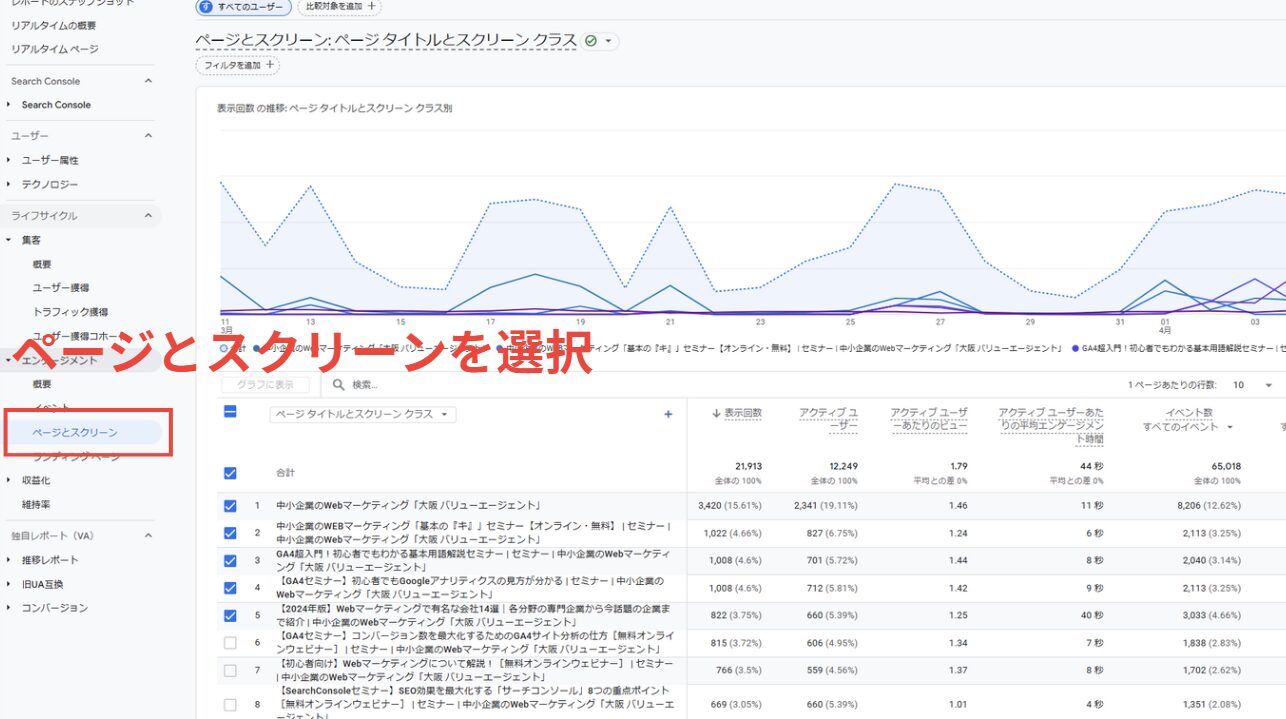Click the 2,341 (19.11%) active users cell
The width and height of the screenshot is (1286, 719).
point(825,506)
